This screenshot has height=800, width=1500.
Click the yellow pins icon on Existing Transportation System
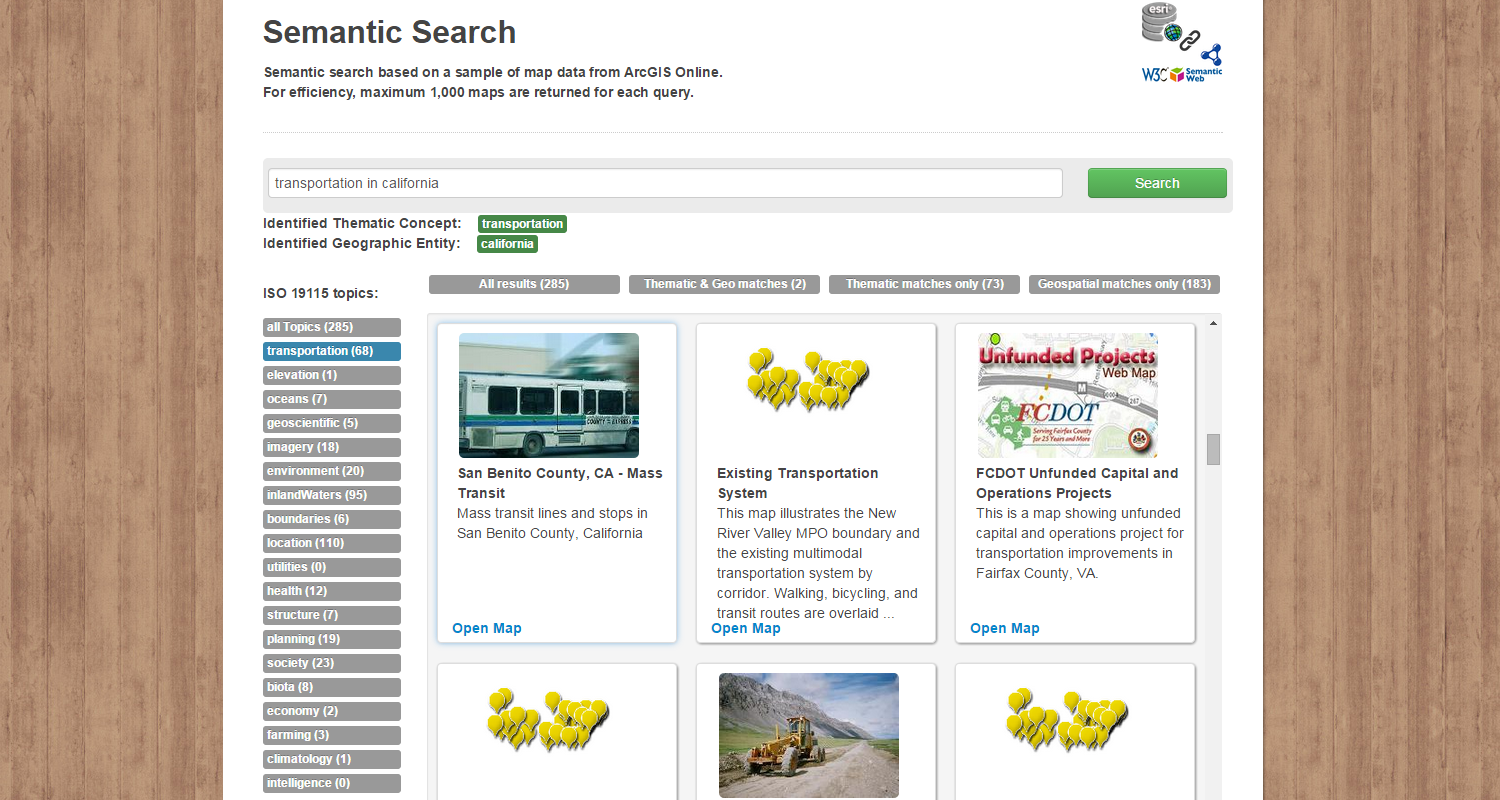(x=808, y=380)
